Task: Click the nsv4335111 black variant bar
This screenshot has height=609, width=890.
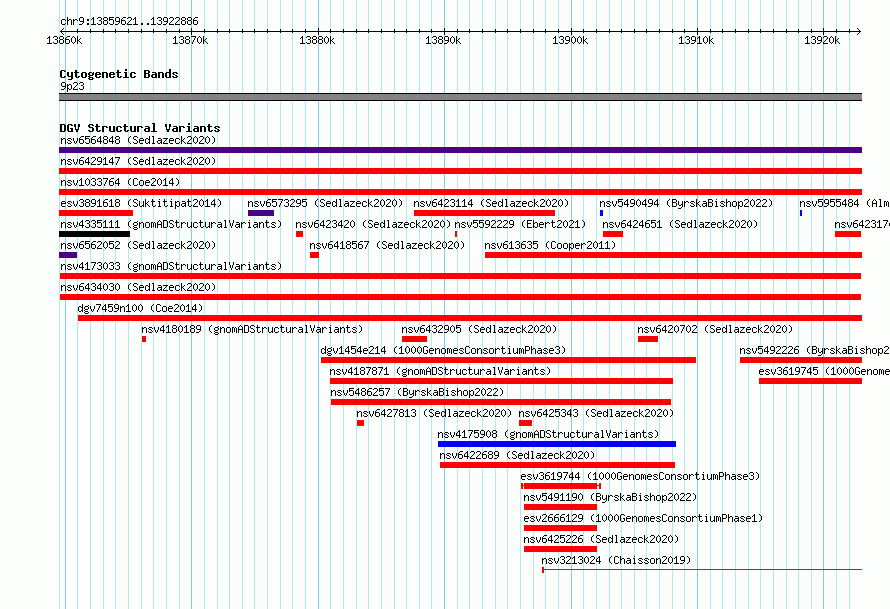Action: 94,234
